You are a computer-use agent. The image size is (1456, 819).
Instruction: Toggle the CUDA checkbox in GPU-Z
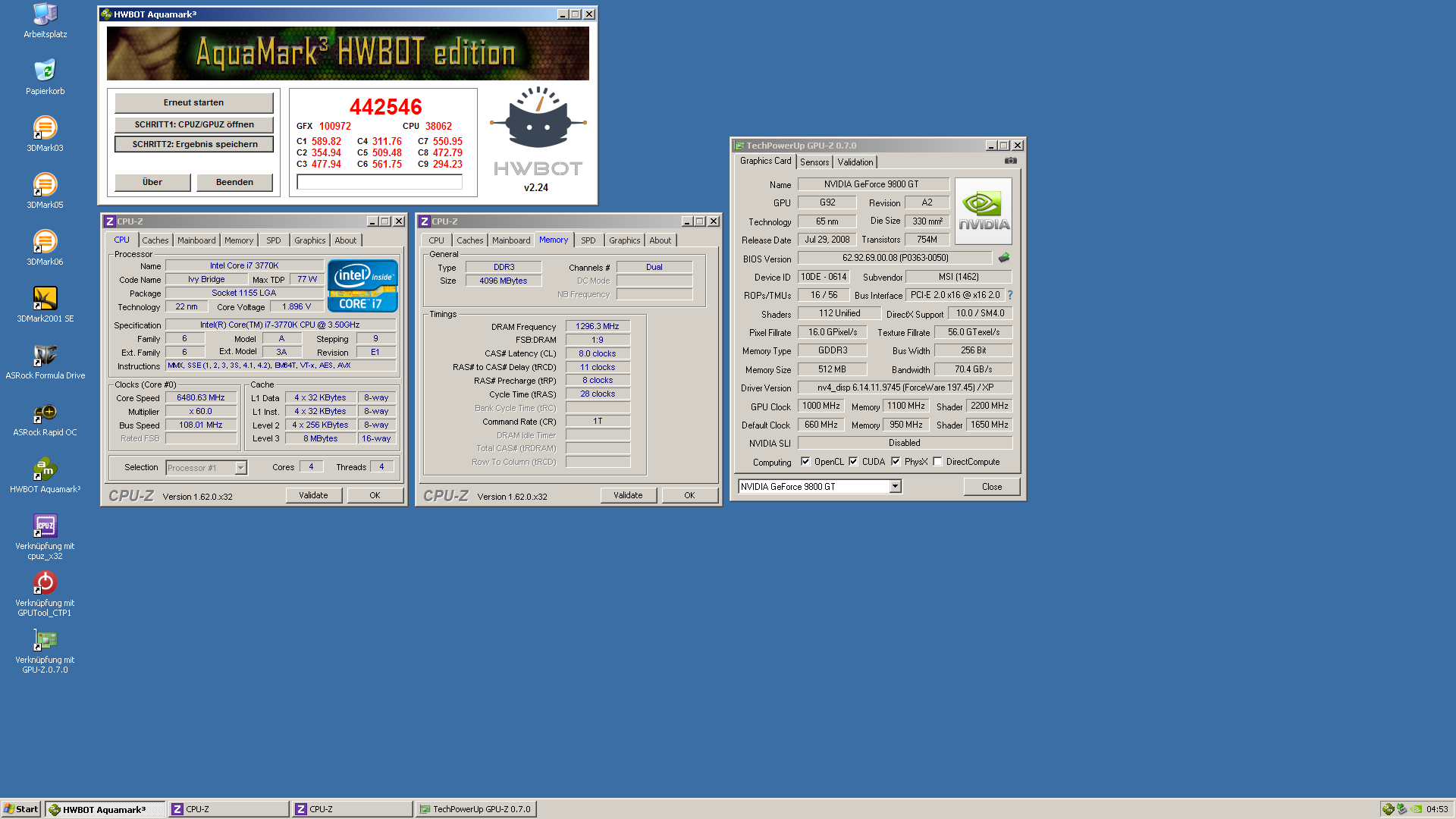point(853,461)
